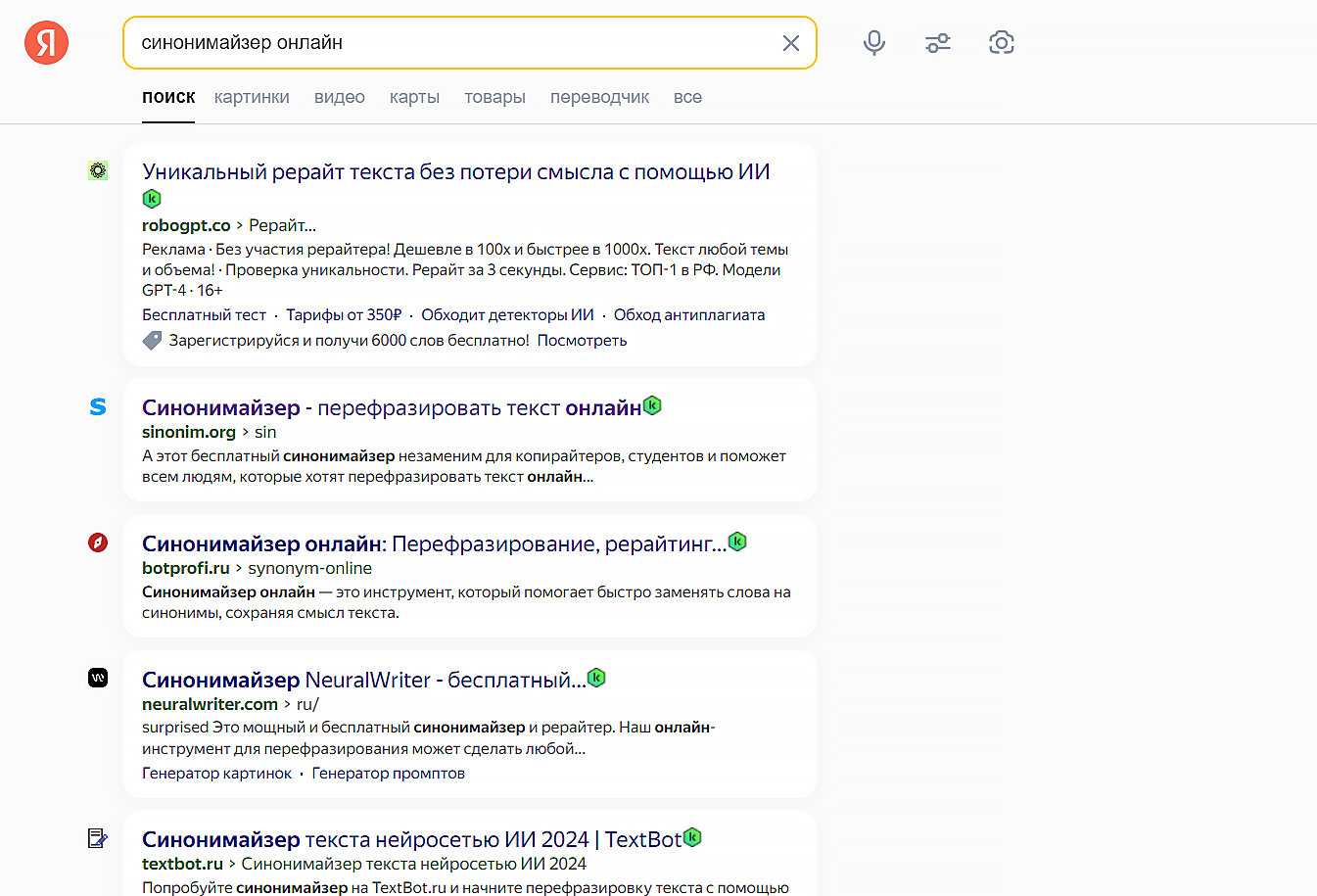Image resolution: width=1317 pixels, height=896 pixels.
Task: Open the все tab
Action: [x=687, y=97]
